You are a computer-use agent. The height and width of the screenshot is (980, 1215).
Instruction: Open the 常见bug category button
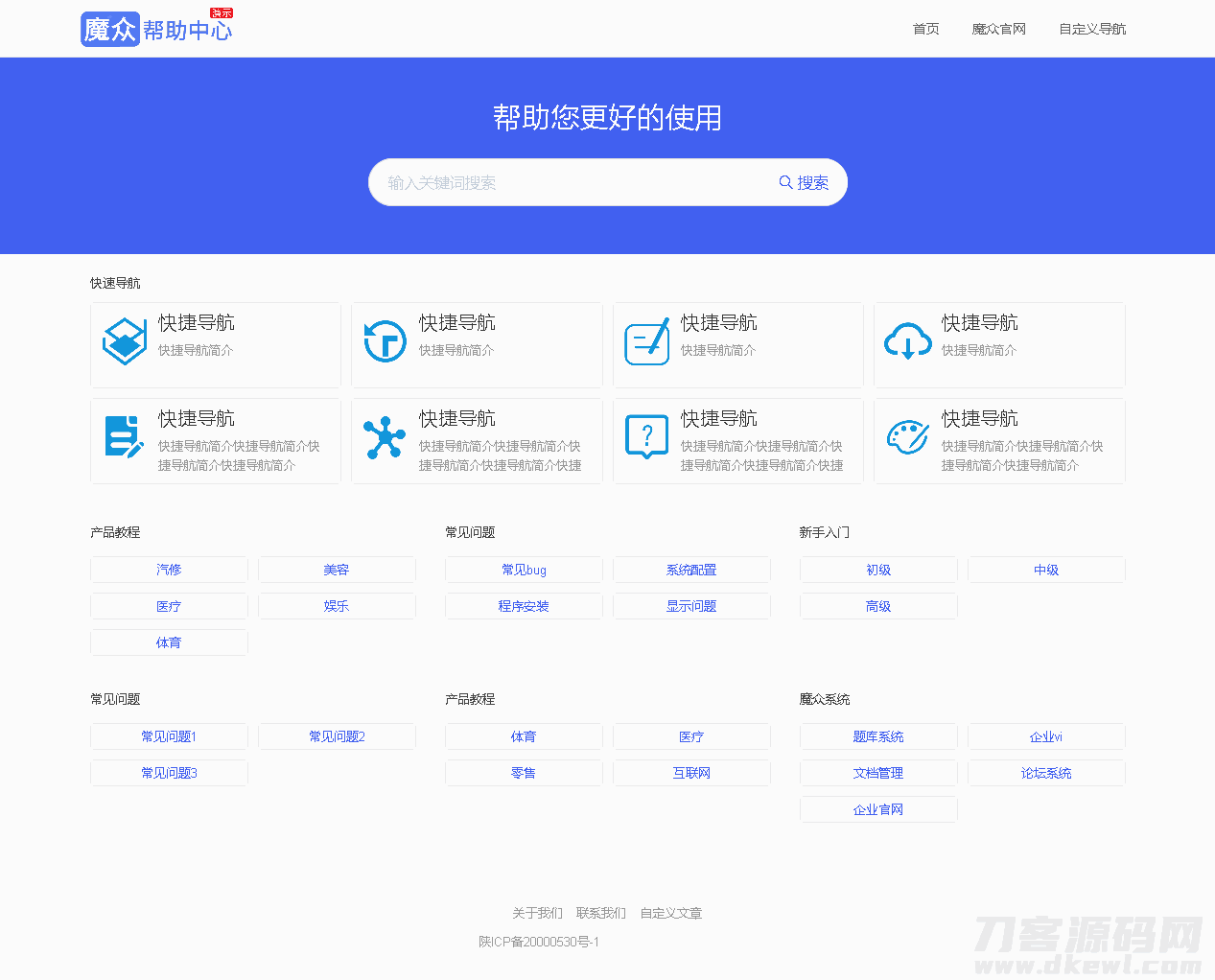(524, 570)
